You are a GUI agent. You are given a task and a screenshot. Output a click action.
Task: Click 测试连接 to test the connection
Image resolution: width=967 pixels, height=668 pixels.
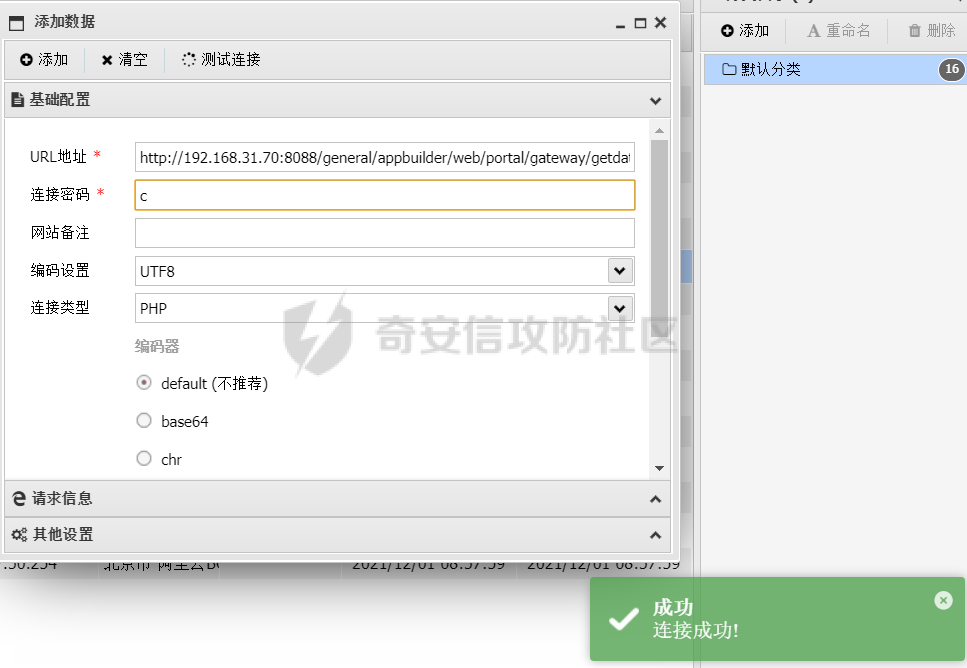click(x=221, y=59)
